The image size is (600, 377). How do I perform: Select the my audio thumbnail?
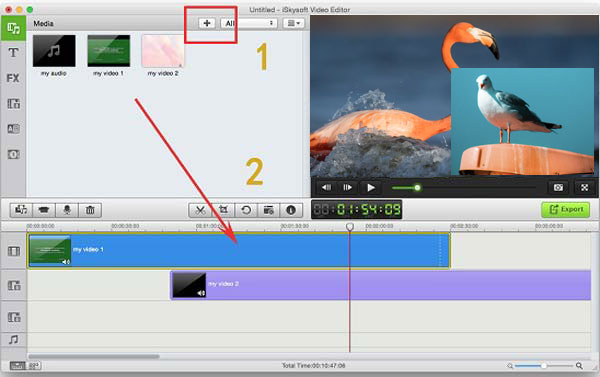pos(54,51)
